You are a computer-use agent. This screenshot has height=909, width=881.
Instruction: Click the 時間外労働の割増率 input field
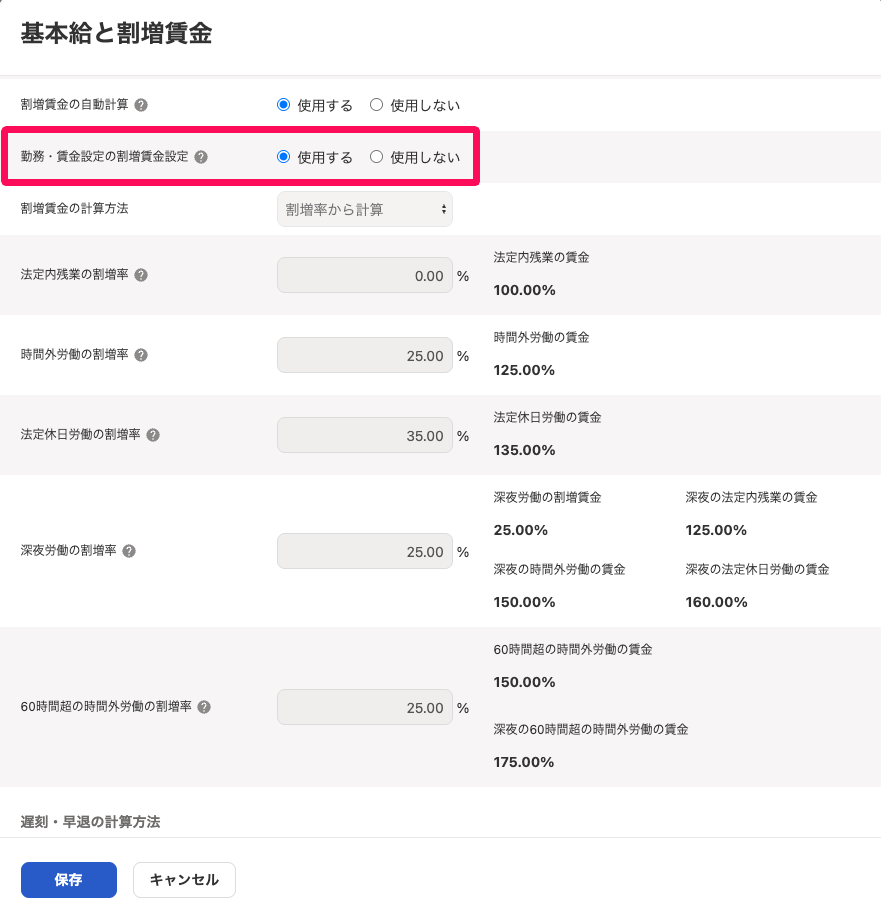[x=365, y=355]
